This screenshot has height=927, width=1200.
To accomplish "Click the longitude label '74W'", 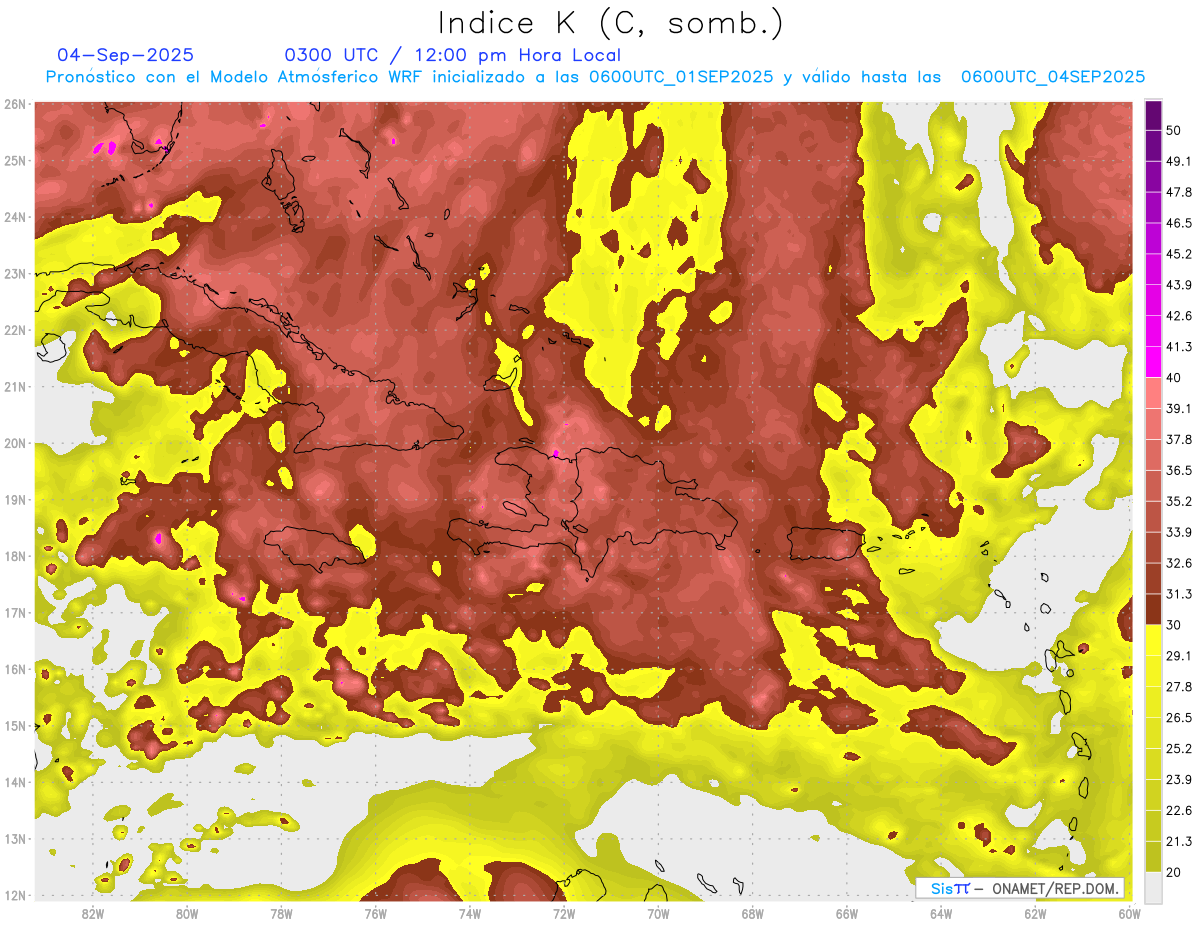I will (470, 914).
